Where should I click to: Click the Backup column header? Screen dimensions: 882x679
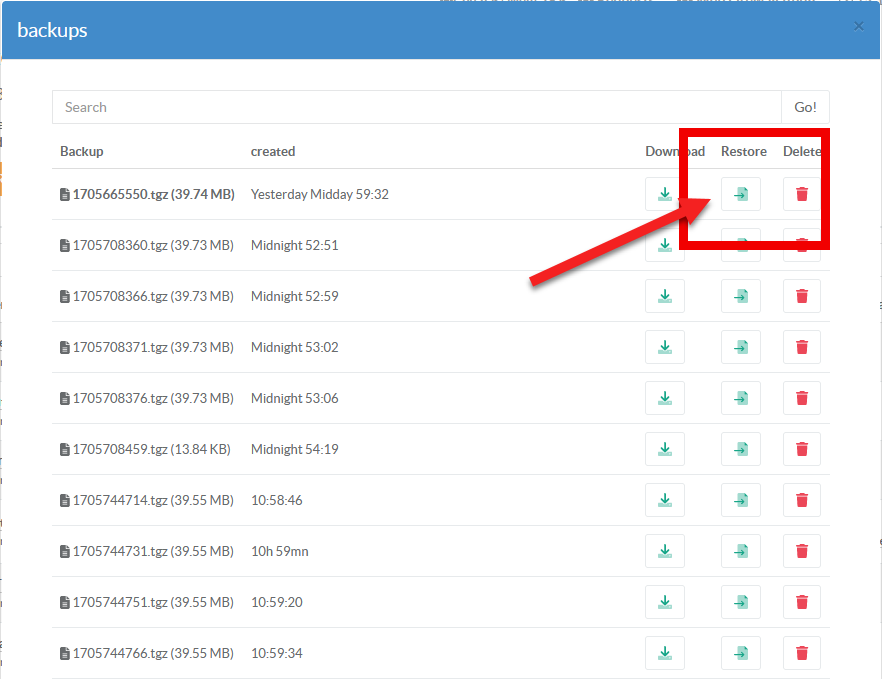[82, 151]
